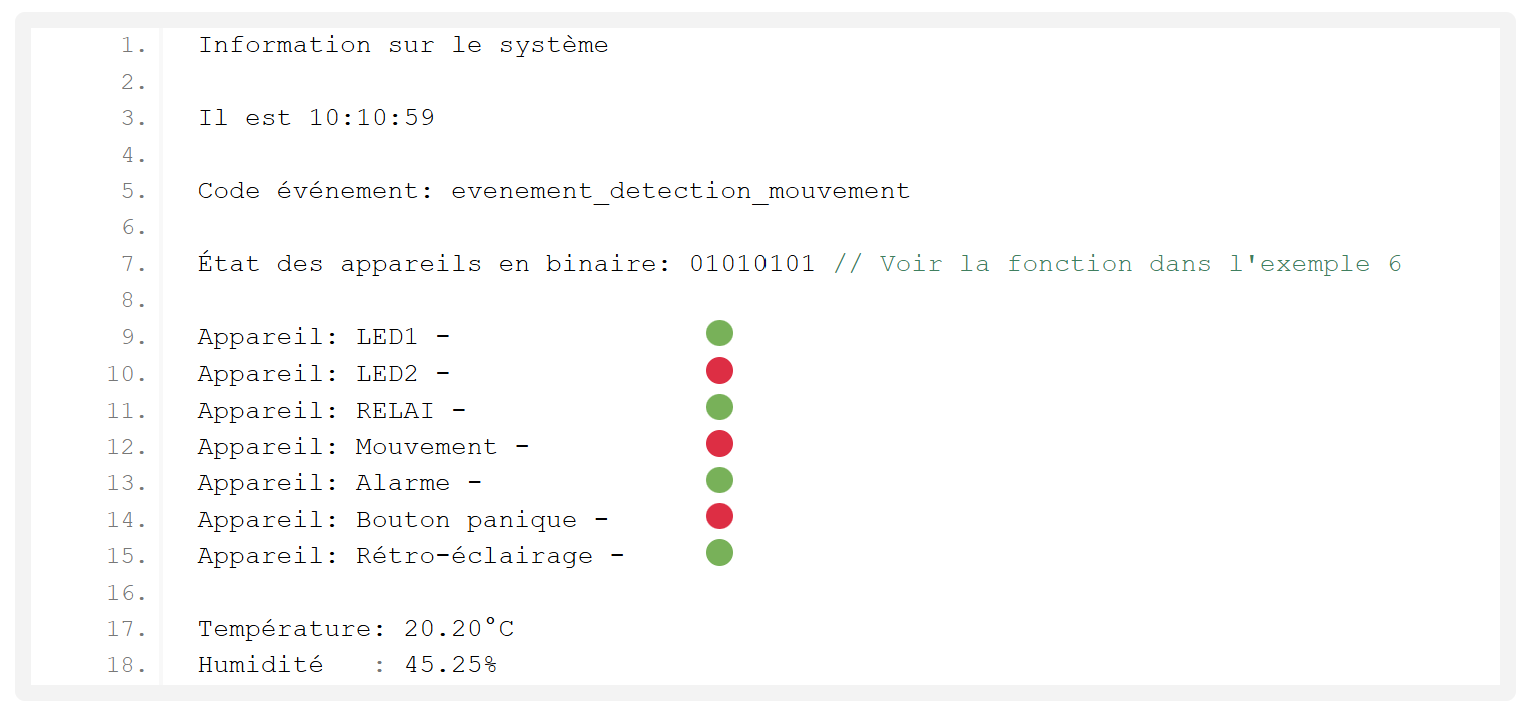Click the heading Information sur le système

[x=403, y=45]
